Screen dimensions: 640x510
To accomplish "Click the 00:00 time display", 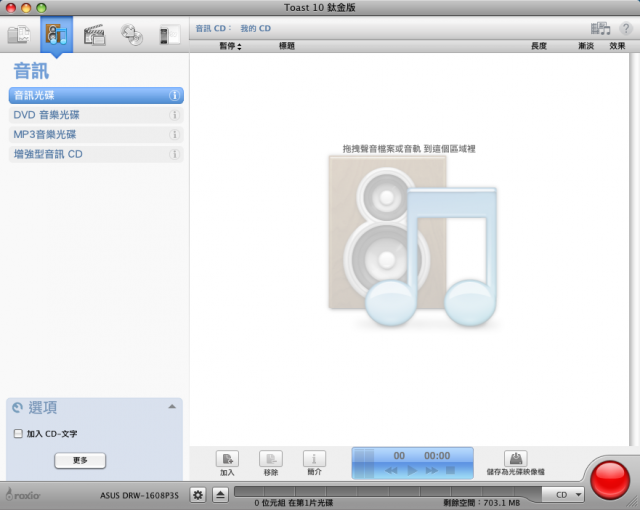I will pos(437,456).
